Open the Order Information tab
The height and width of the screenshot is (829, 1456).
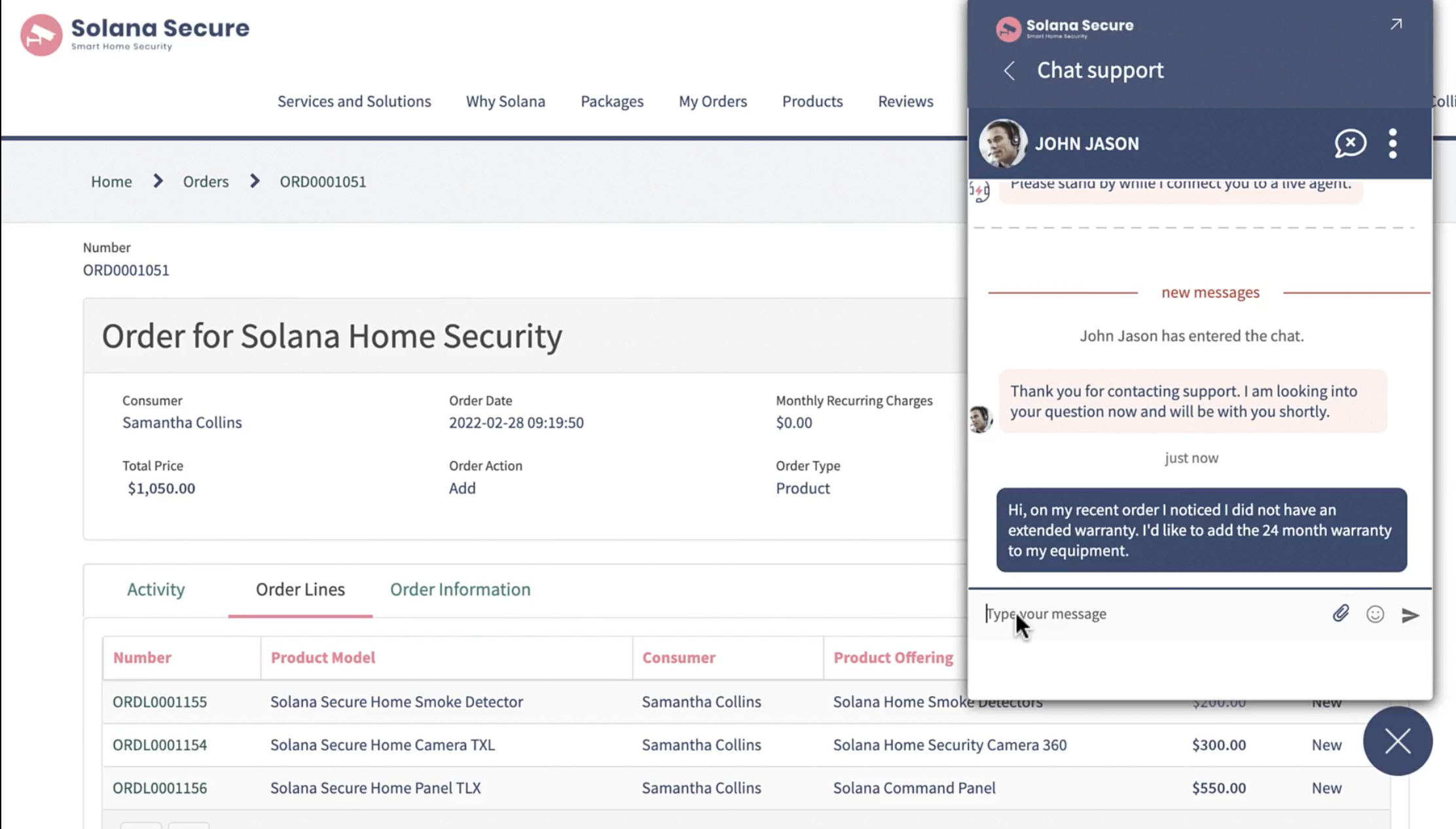pyautogui.click(x=460, y=589)
